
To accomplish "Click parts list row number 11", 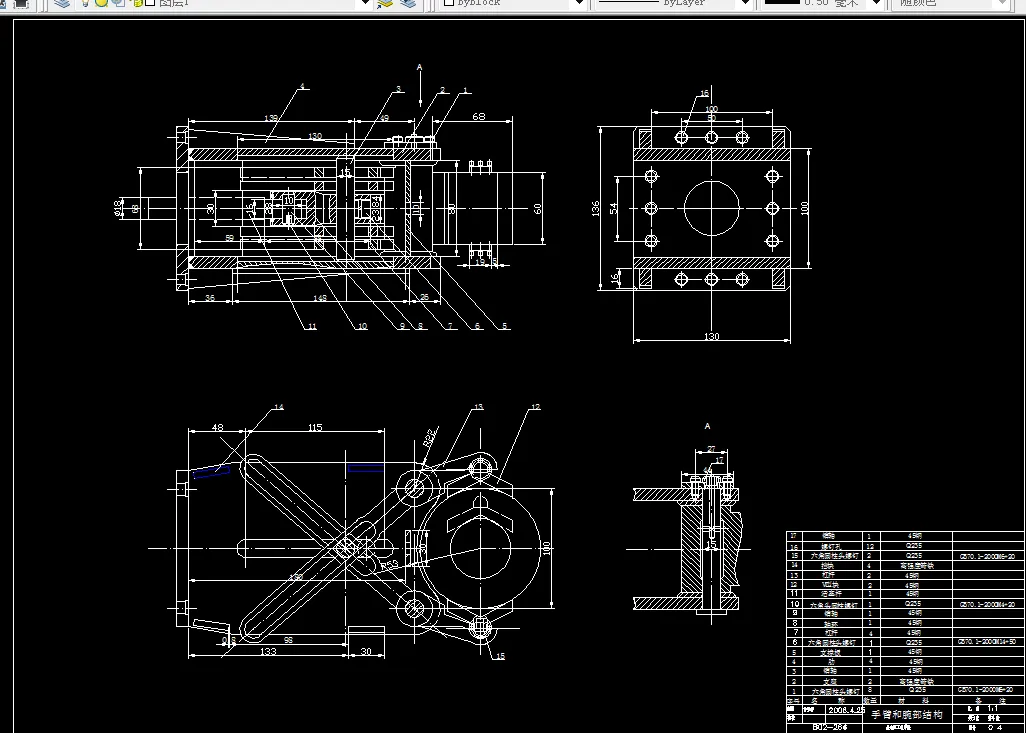I will tap(794, 594).
